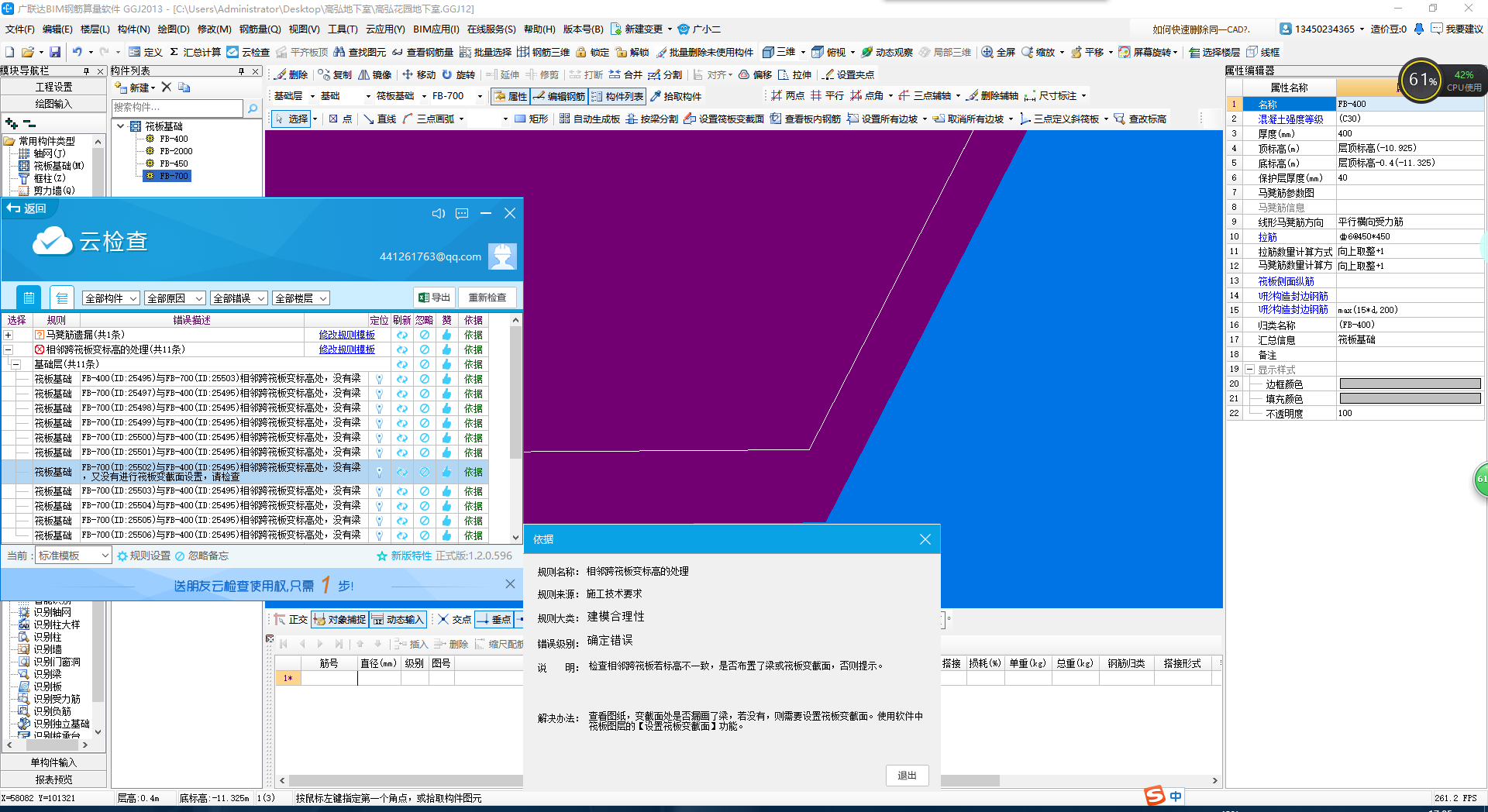Open the 全部楼层 filter dropdown

(301, 298)
